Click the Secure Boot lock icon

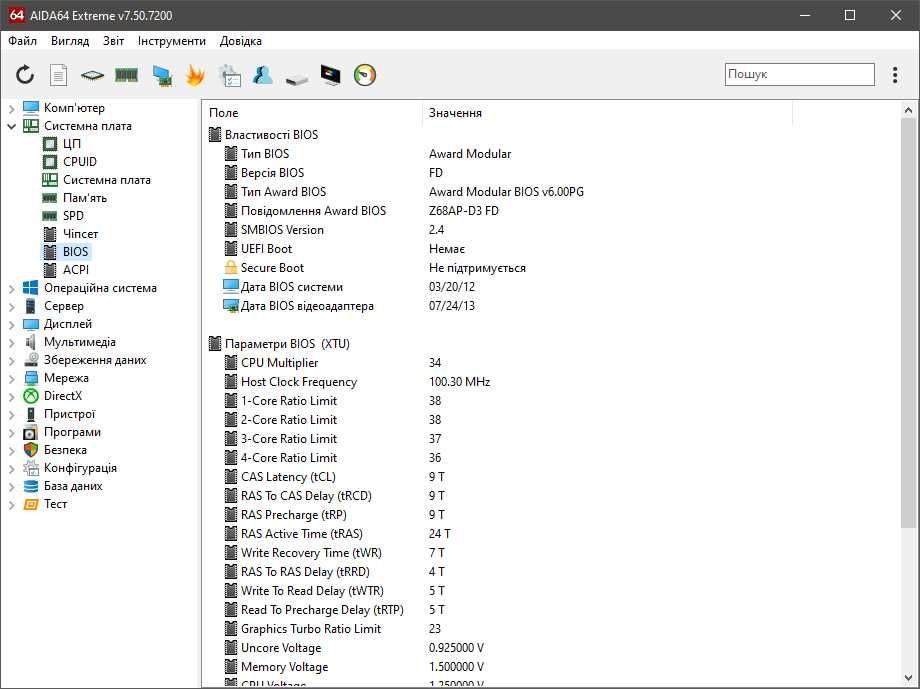coord(231,268)
